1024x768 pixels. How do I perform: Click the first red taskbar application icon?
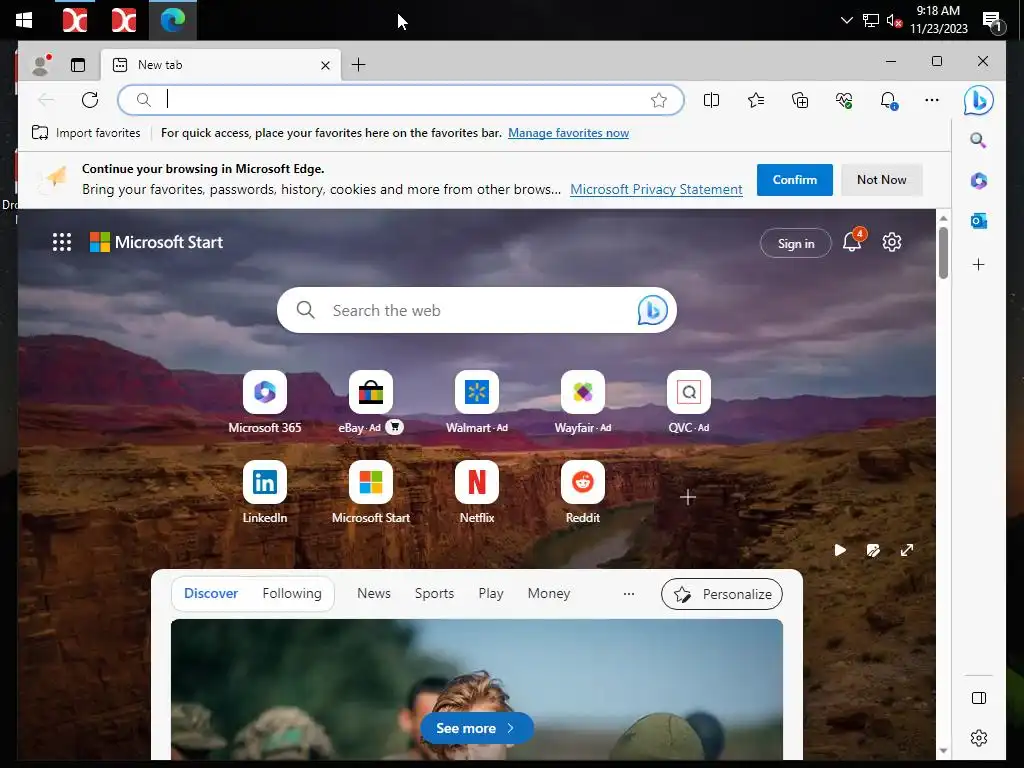[74, 20]
